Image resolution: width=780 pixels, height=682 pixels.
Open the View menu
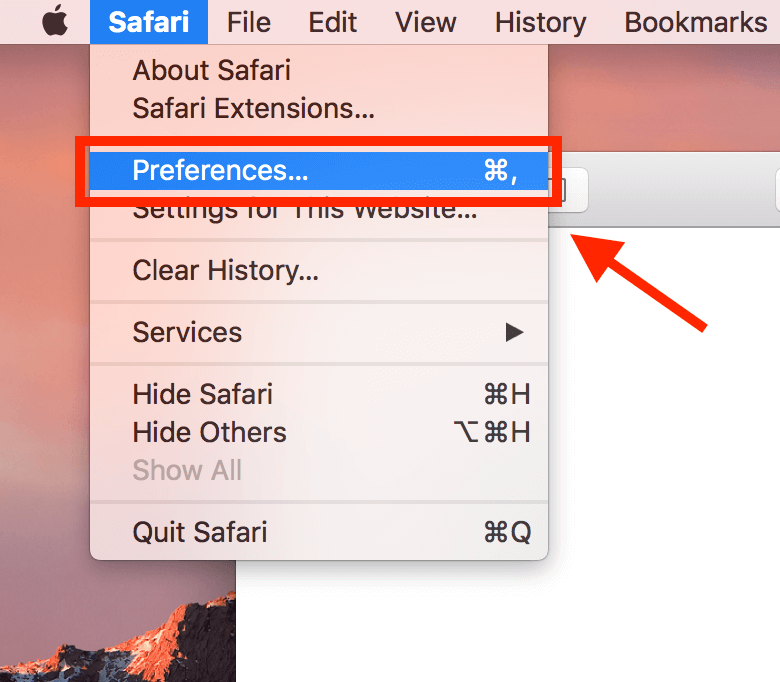(x=425, y=22)
